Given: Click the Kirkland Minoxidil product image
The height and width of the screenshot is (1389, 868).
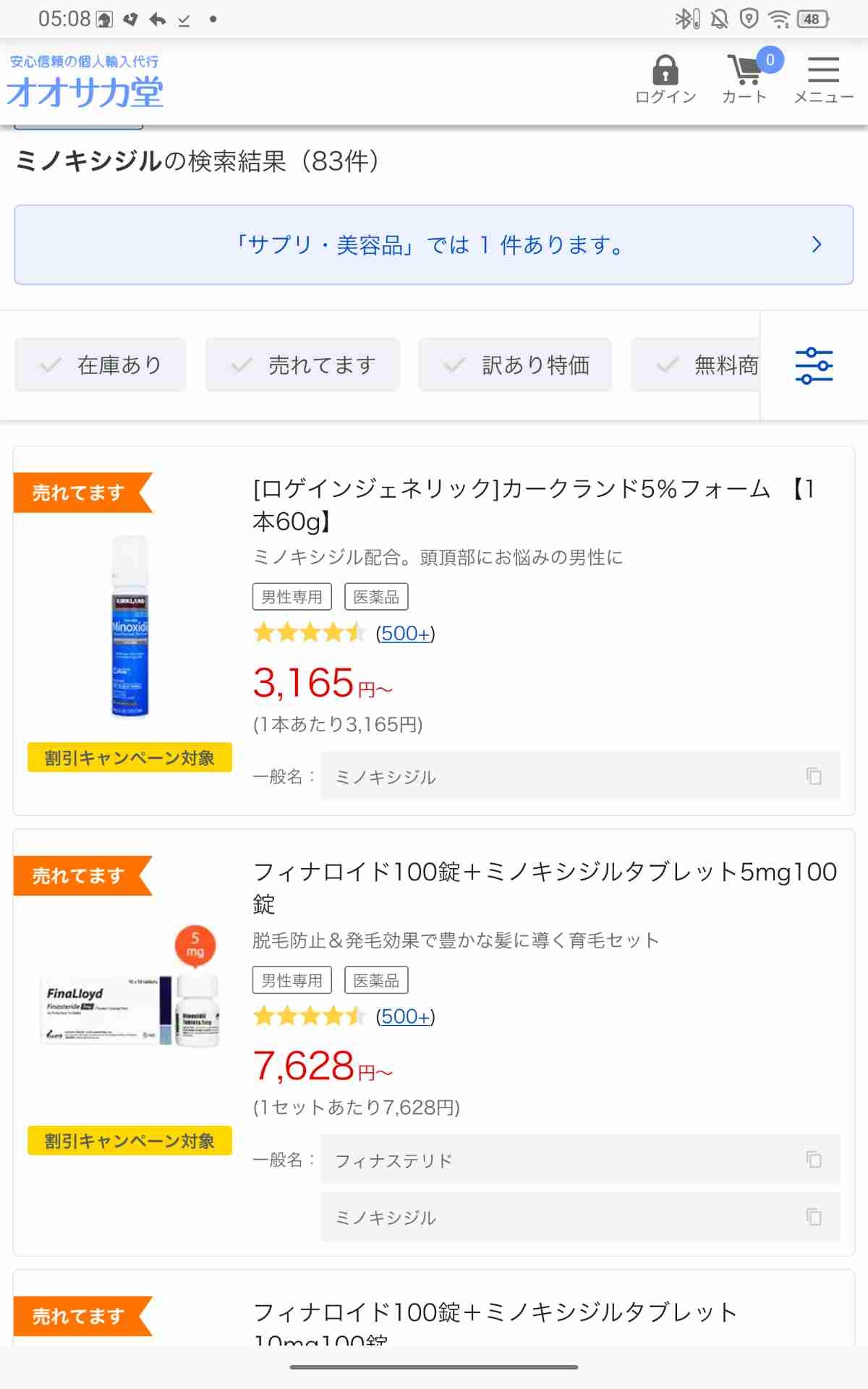Looking at the screenshot, I should tap(130, 627).
